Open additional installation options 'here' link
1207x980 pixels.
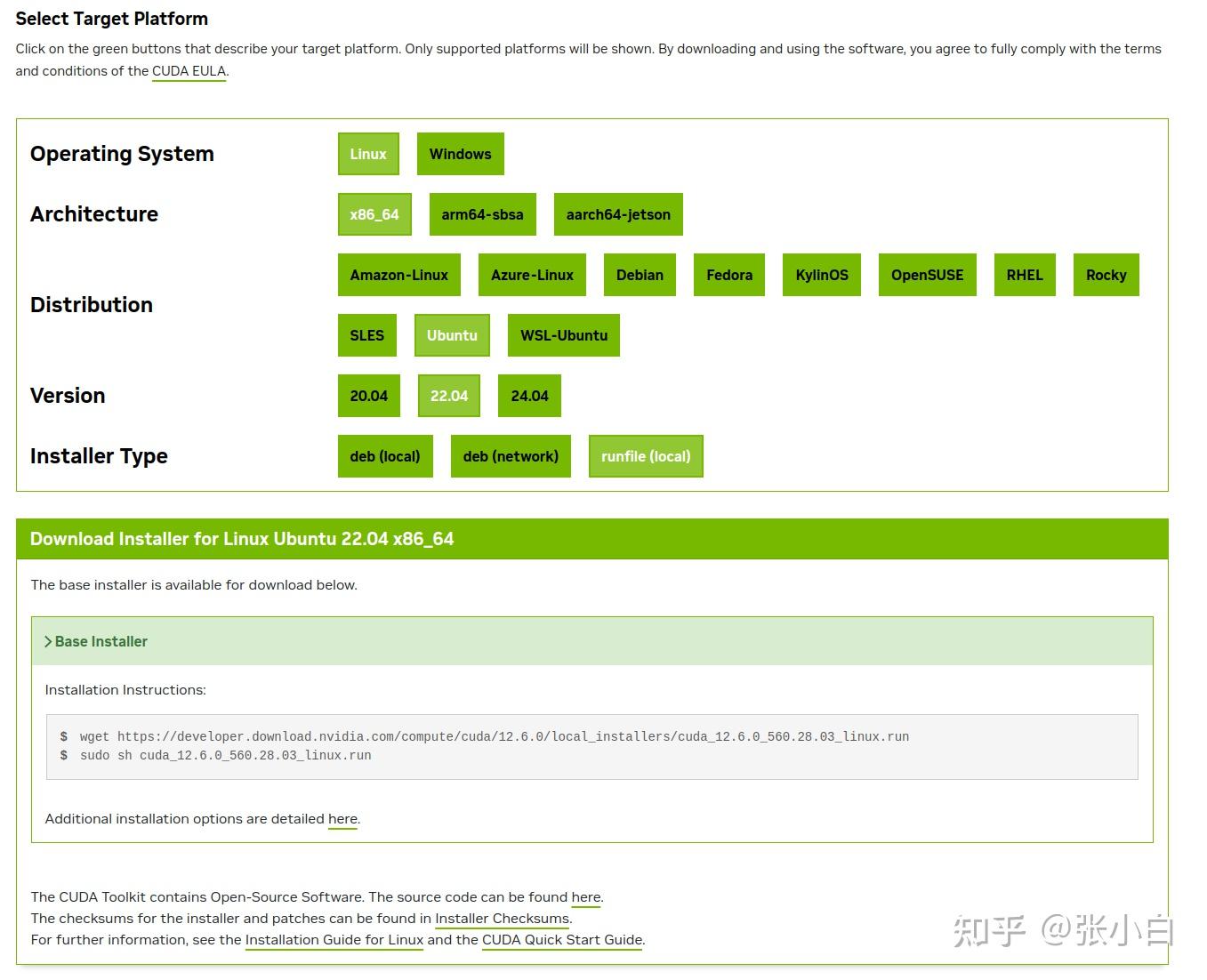coord(342,819)
